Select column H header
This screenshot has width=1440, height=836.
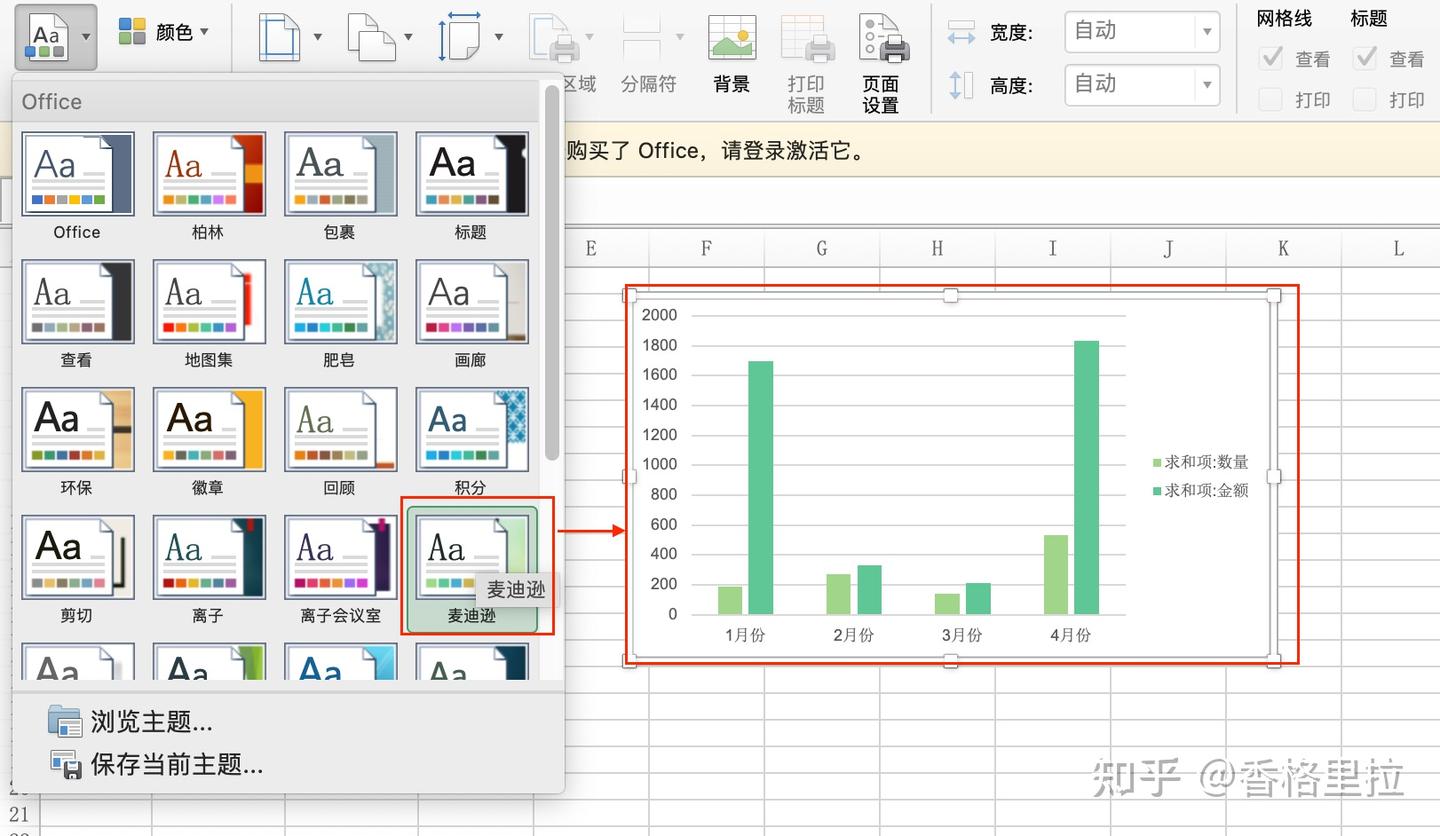pos(937,248)
